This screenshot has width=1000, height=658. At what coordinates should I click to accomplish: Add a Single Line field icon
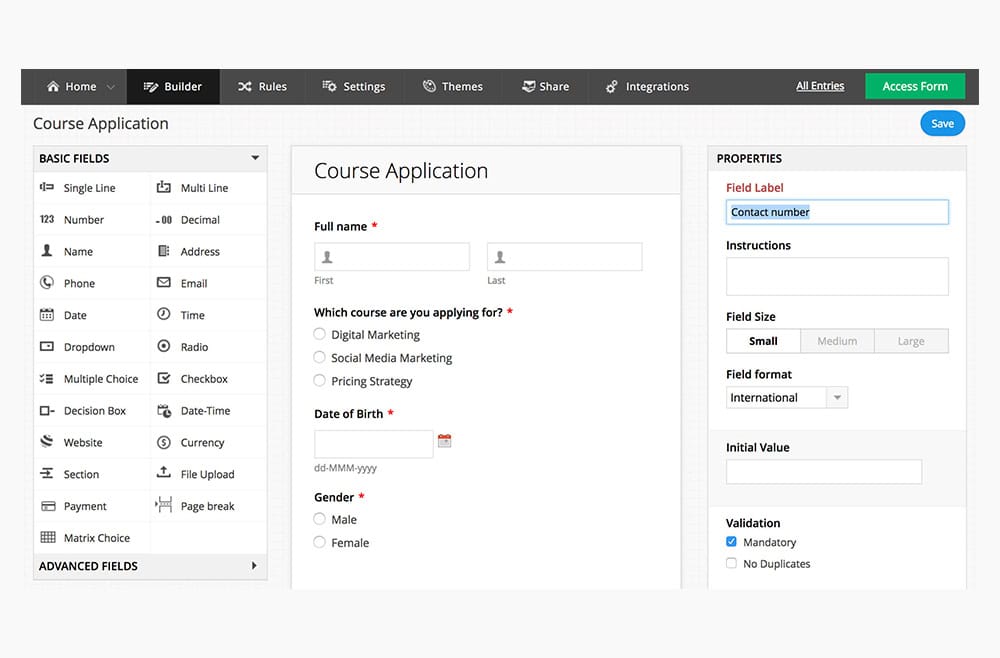[x=47, y=187]
